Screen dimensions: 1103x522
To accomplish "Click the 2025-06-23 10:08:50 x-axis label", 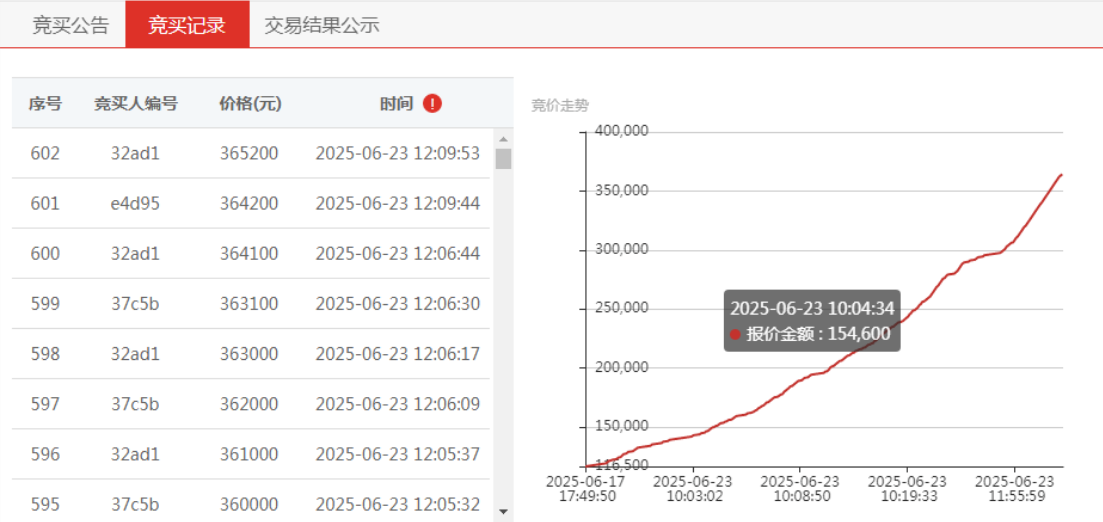I will click(x=800, y=488).
